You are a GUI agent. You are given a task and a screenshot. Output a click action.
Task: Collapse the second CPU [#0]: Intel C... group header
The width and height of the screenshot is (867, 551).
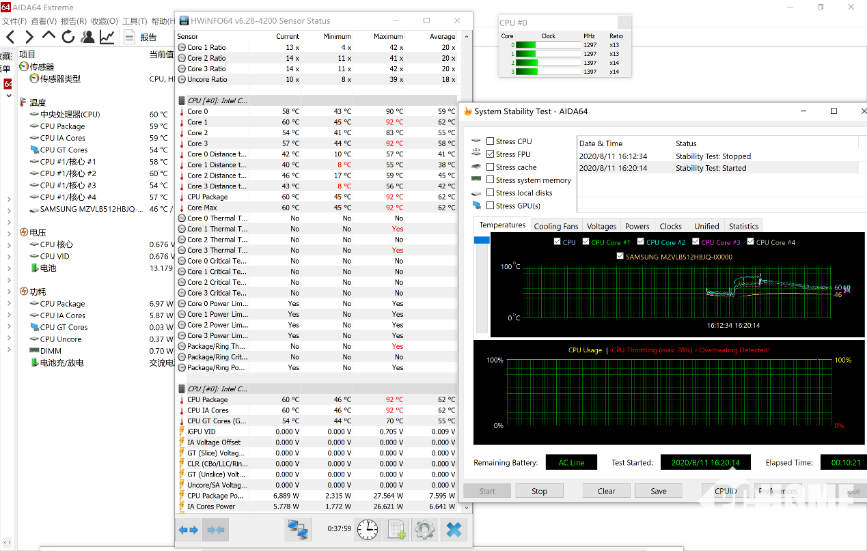click(317, 389)
